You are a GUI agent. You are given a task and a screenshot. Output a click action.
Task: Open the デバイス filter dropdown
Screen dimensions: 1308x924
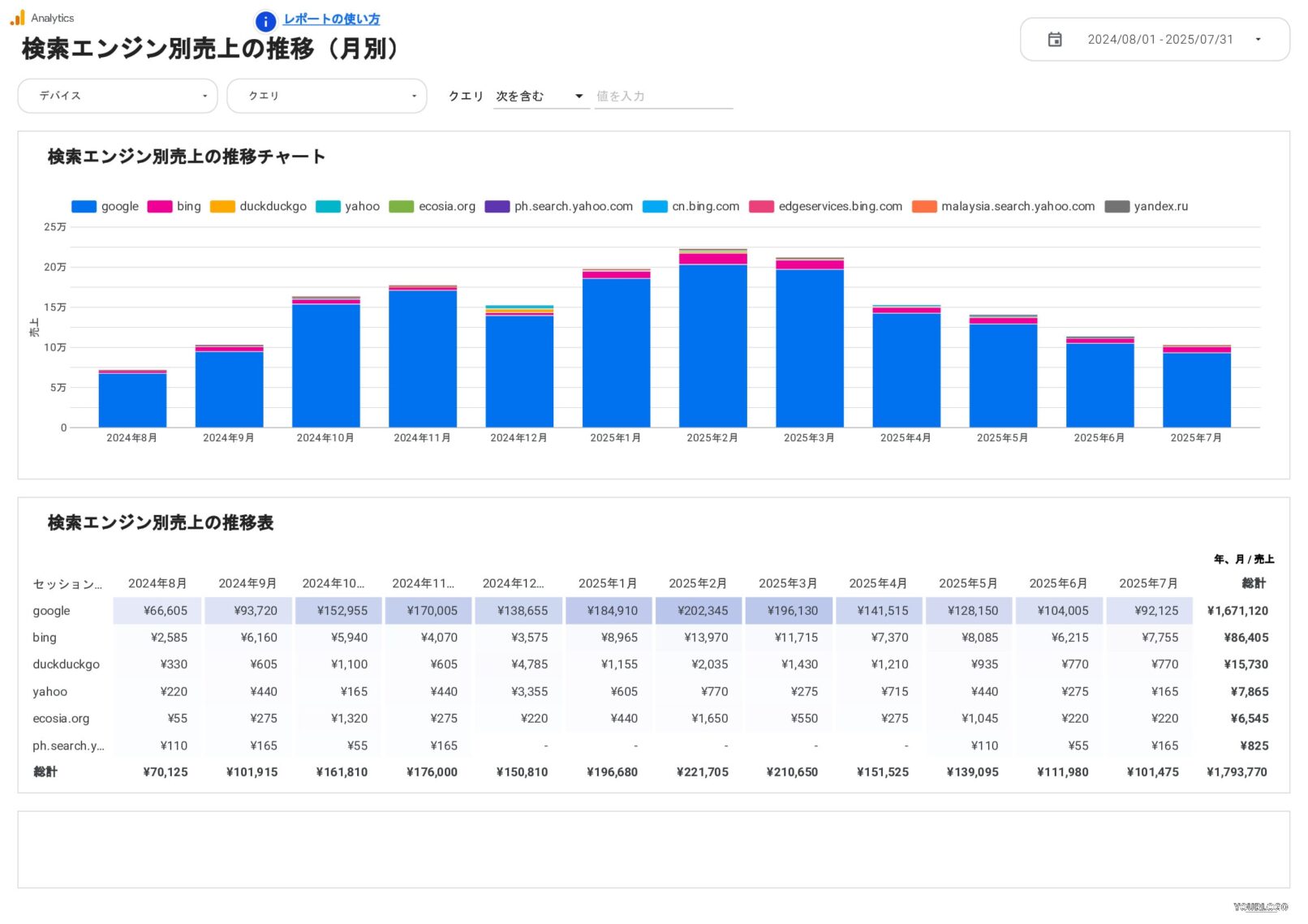[118, 96]
